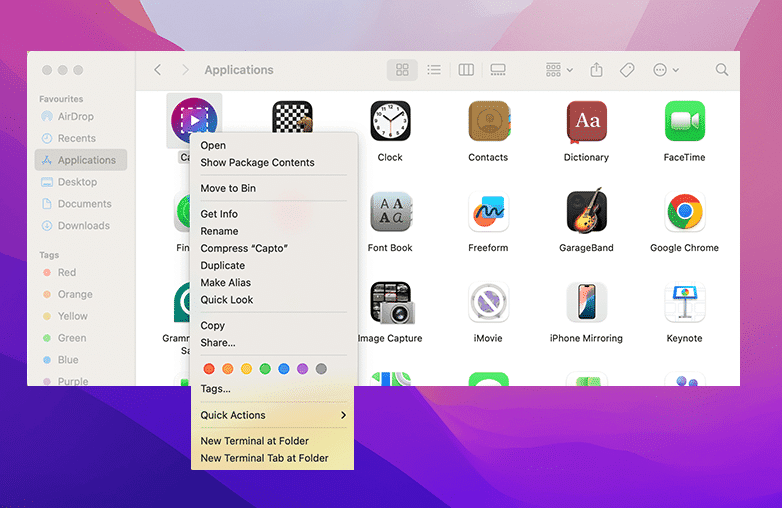Select the Dictionary app icon
The width and height of the screenshot is (782, 508).
tap(586, 122)
